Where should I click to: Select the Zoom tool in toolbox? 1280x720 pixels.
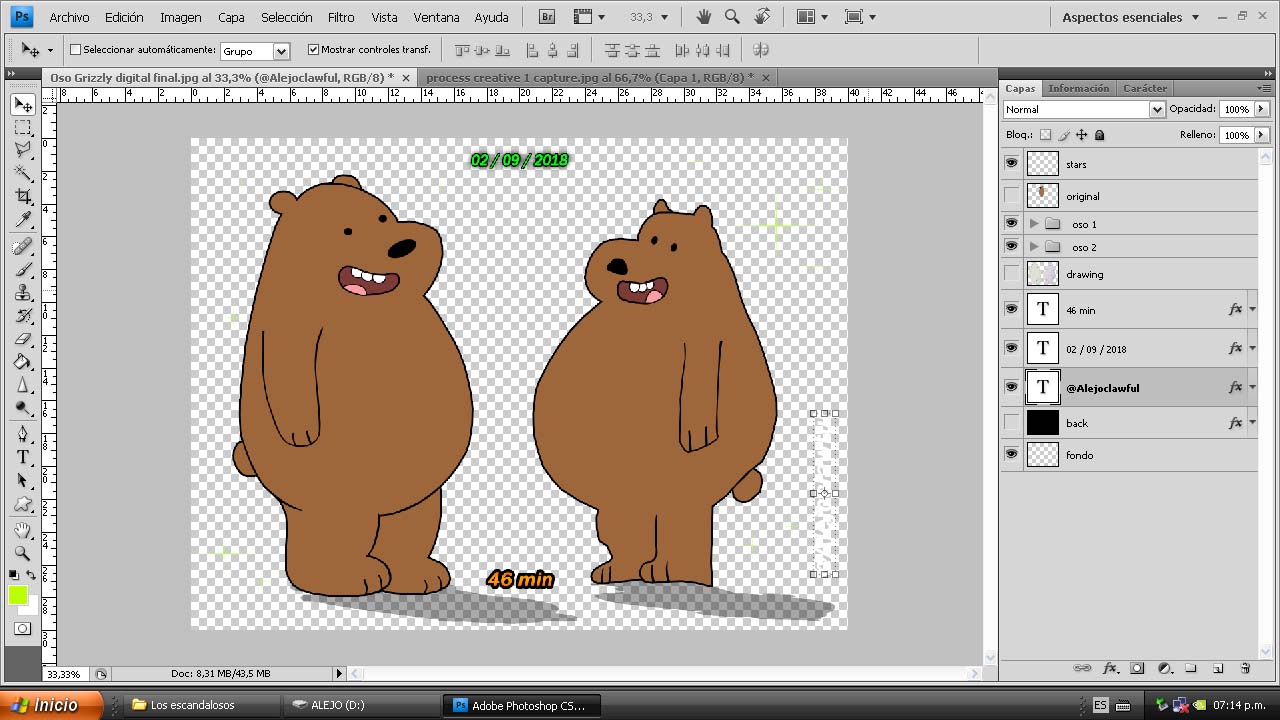(23, 553)
